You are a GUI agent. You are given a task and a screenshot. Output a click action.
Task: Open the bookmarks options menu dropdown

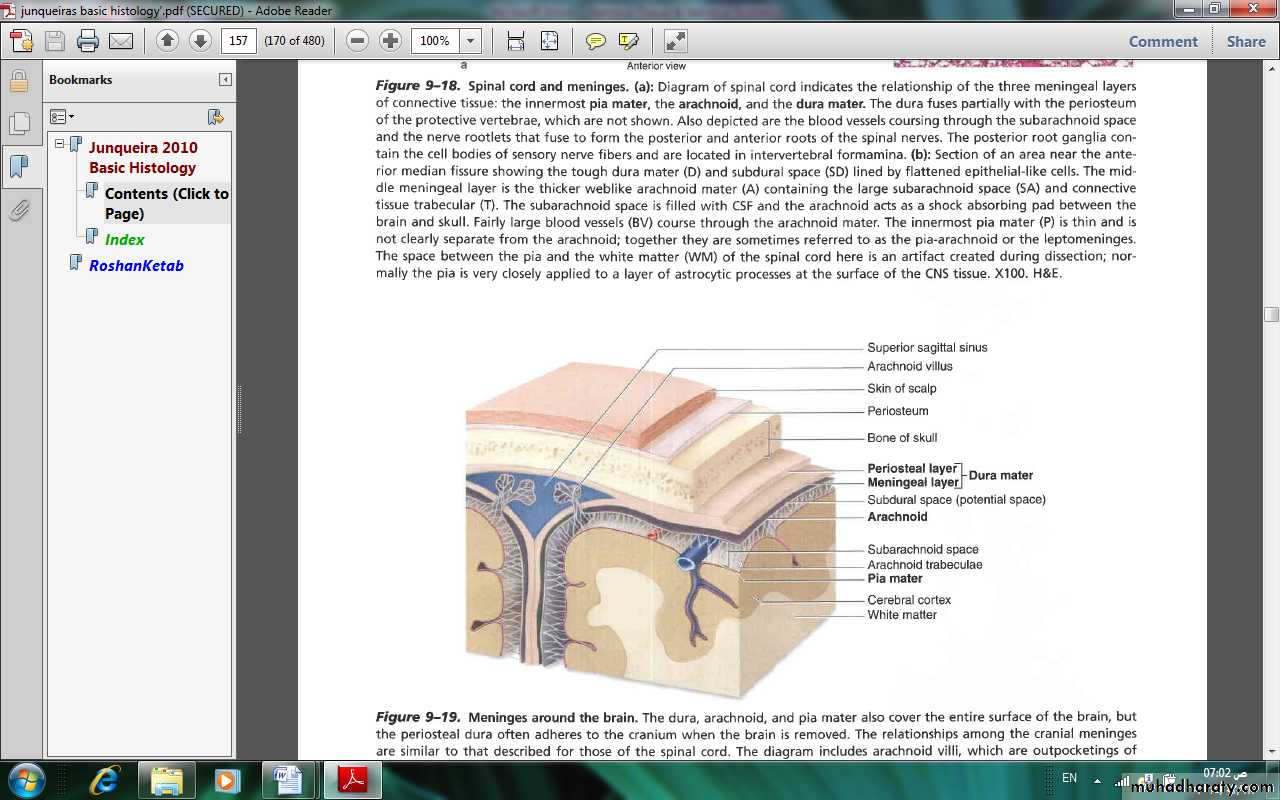pos(62,117)
